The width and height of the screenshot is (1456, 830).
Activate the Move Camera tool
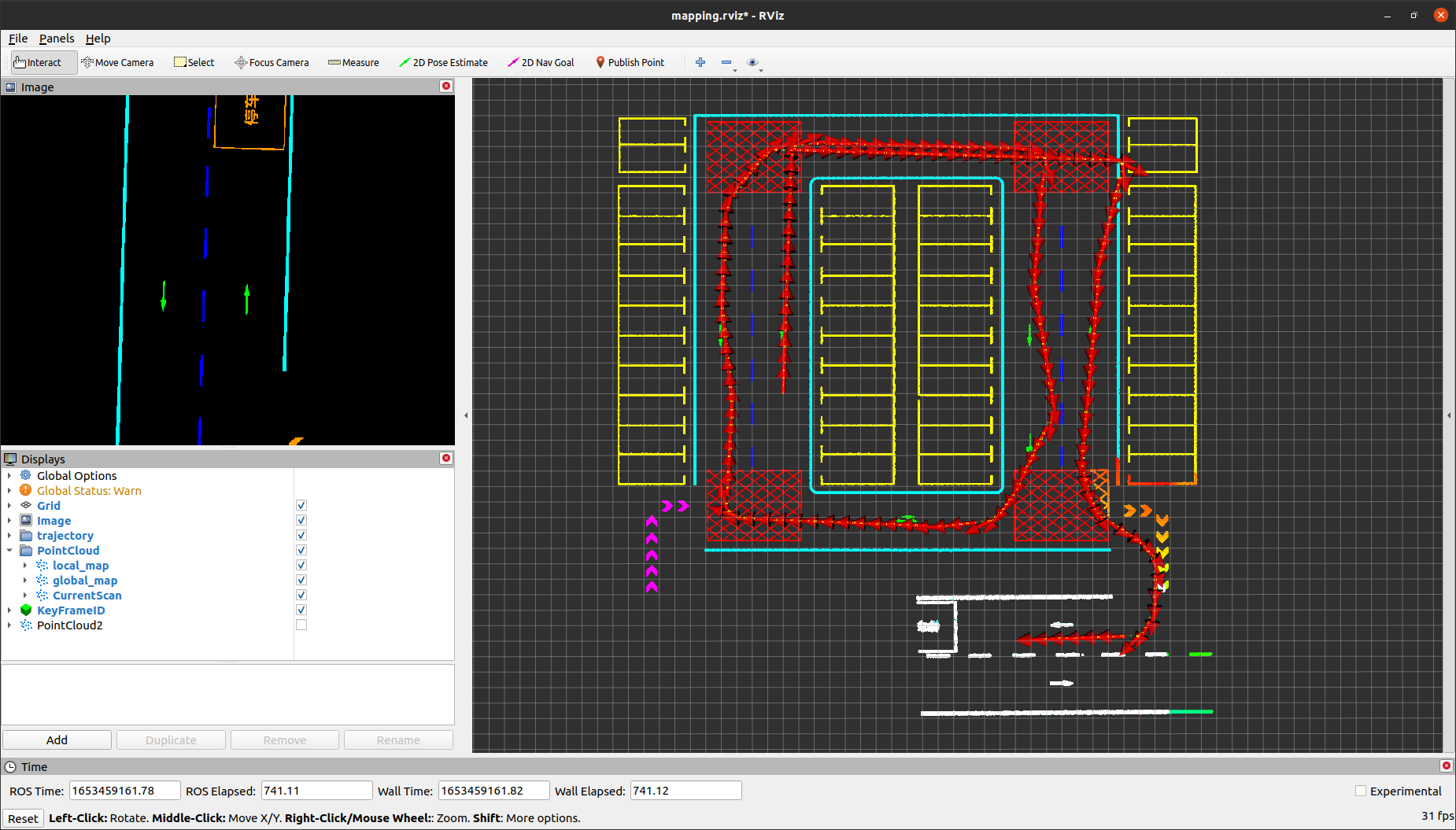tap(117, 62)
